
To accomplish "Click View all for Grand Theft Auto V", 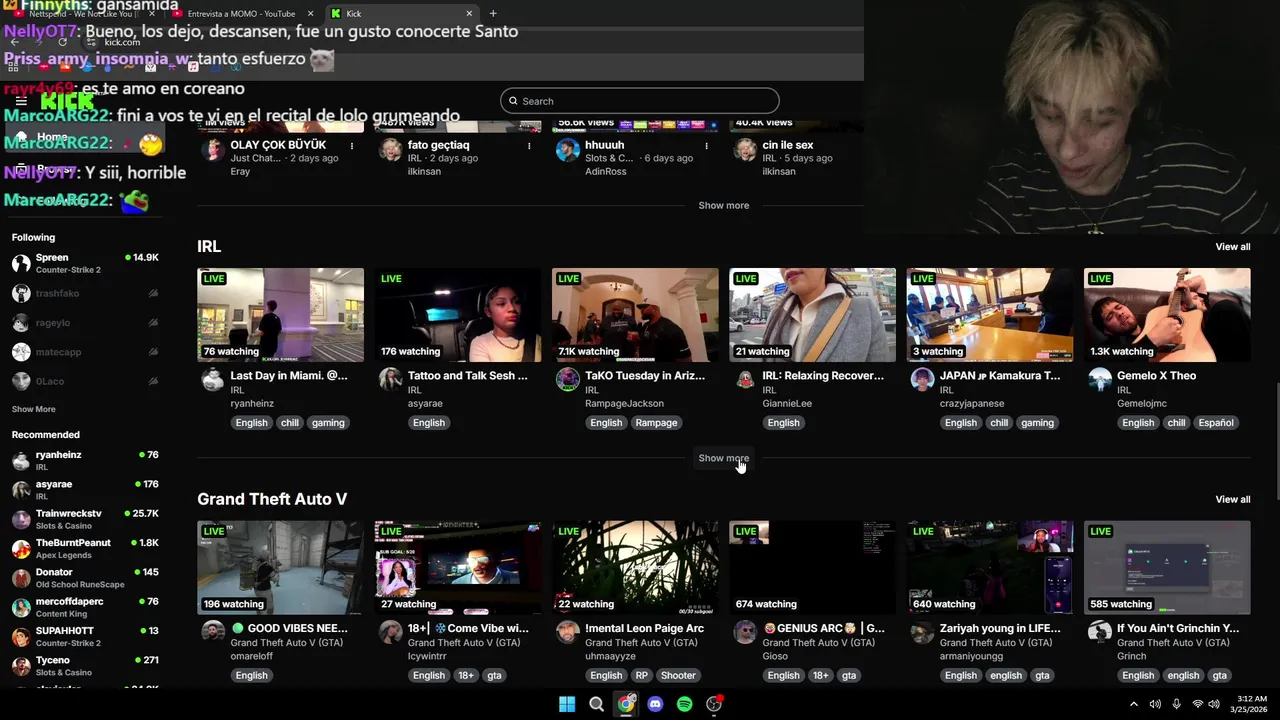I will point(1232,499).
